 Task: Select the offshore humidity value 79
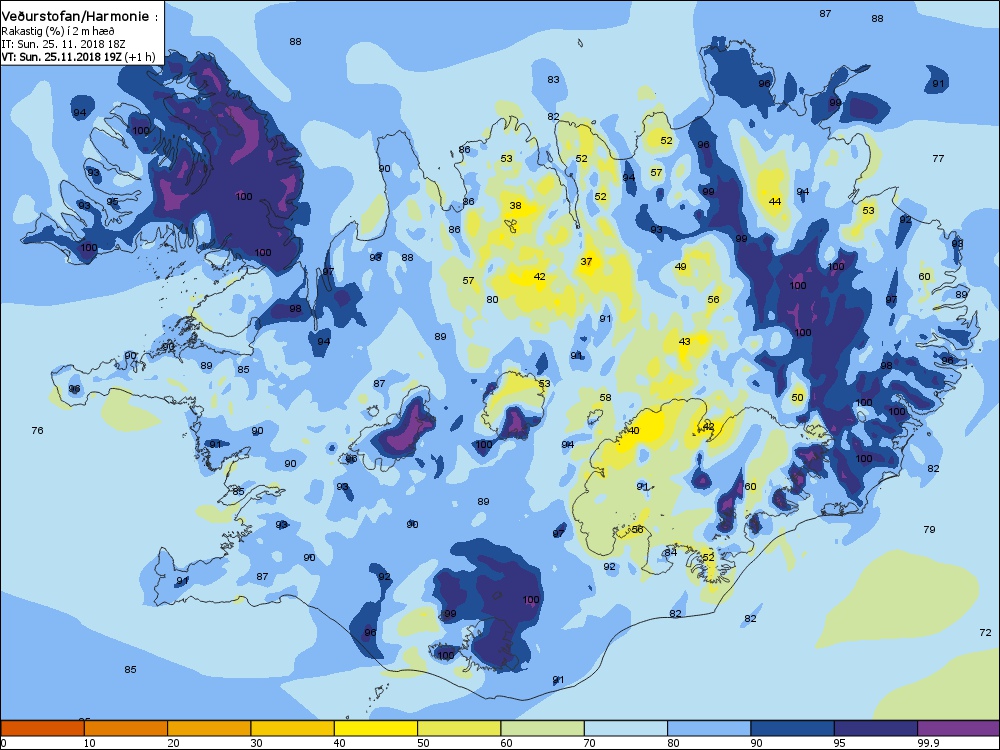(929, 529)
